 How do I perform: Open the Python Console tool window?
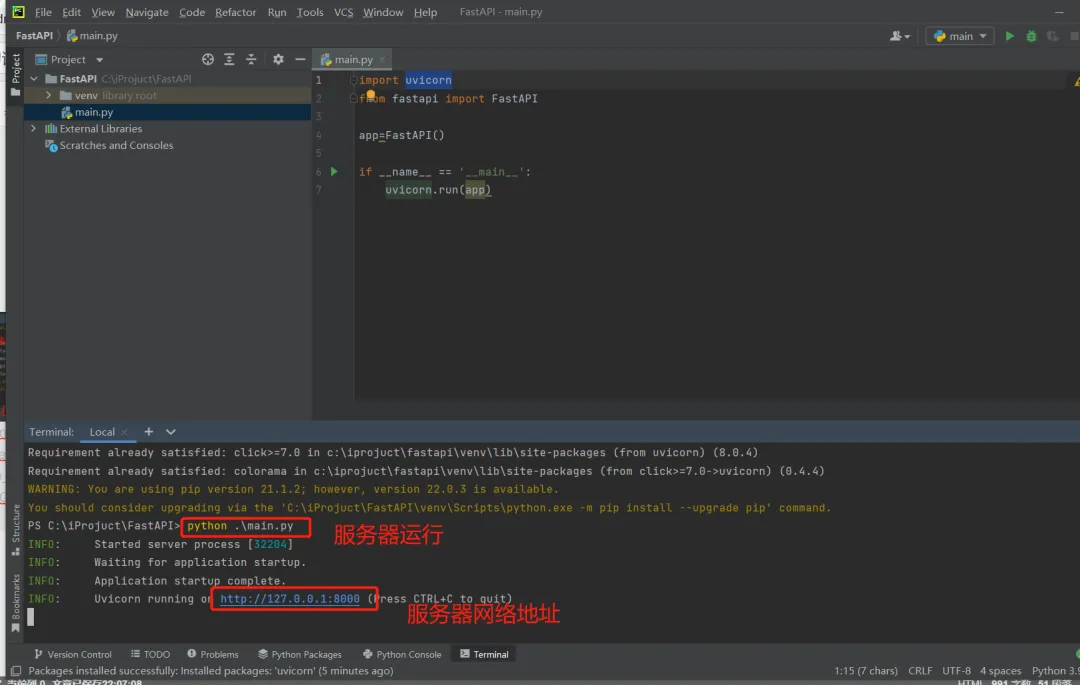(402, 654)
